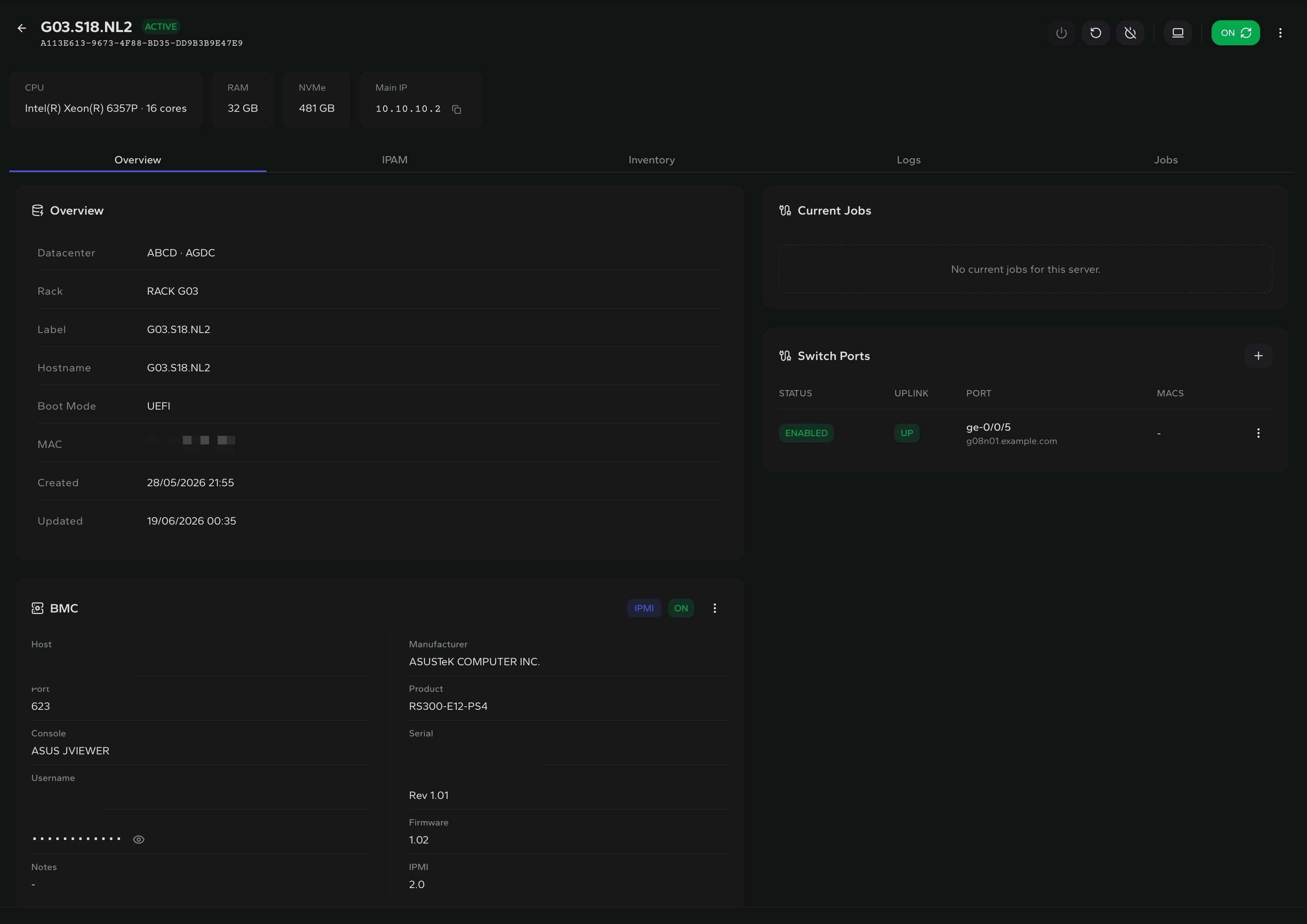
Task: Click the Switch Ports section icon
Action: tap(785, 356)
